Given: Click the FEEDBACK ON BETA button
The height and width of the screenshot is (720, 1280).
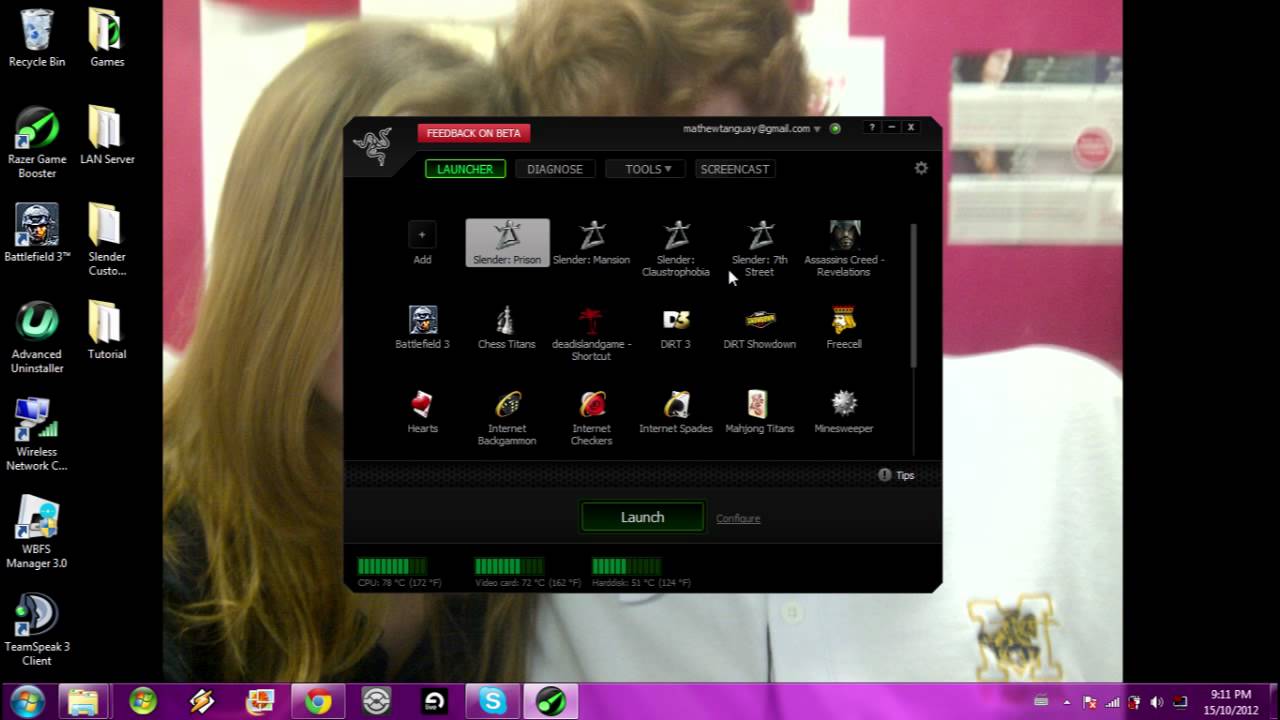Looking at the screenshot, I should pos(474,133).
